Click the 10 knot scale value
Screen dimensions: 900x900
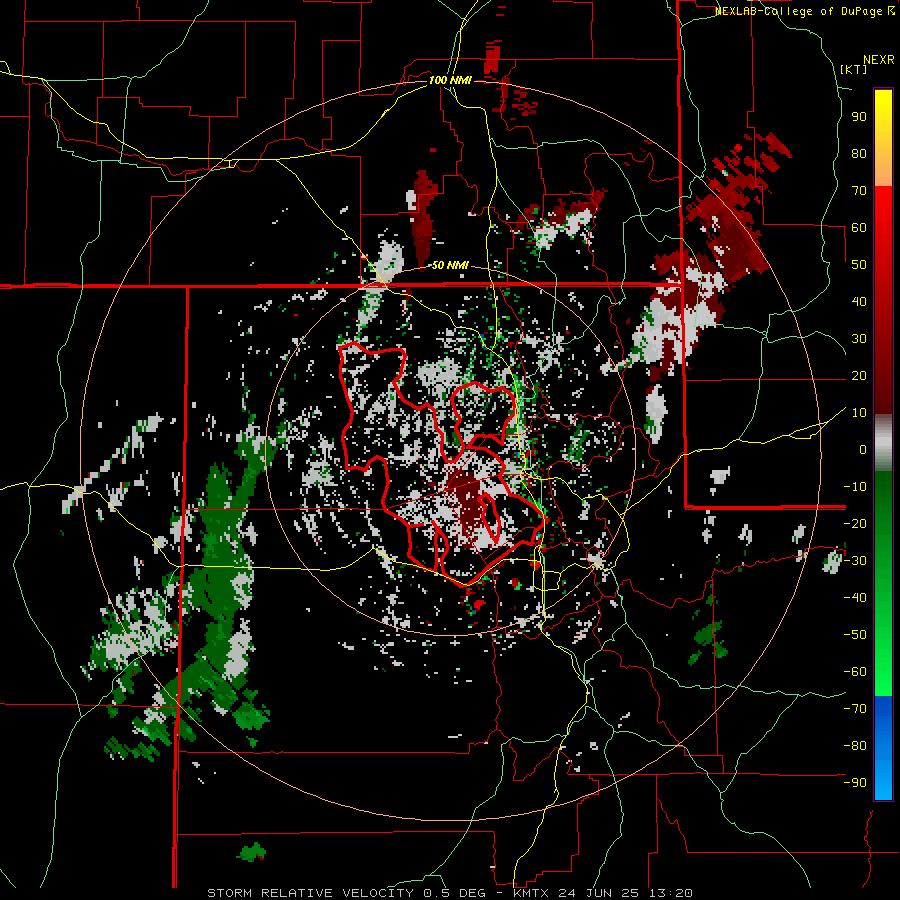click(x=859, y=413)
